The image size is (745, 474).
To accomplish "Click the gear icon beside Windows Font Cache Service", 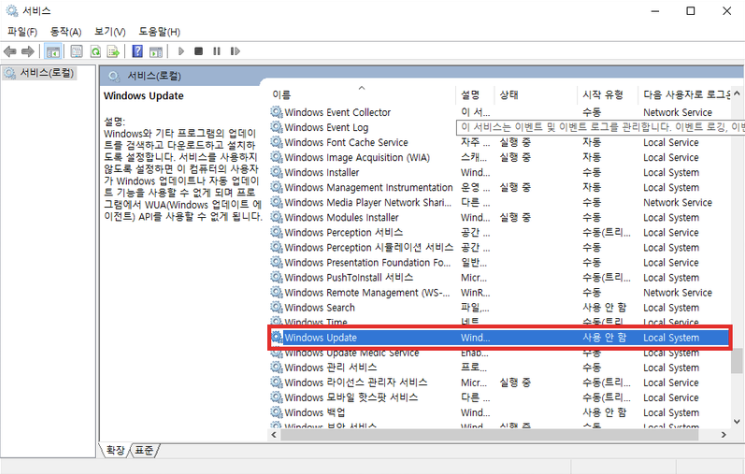I will pos(277,142).
